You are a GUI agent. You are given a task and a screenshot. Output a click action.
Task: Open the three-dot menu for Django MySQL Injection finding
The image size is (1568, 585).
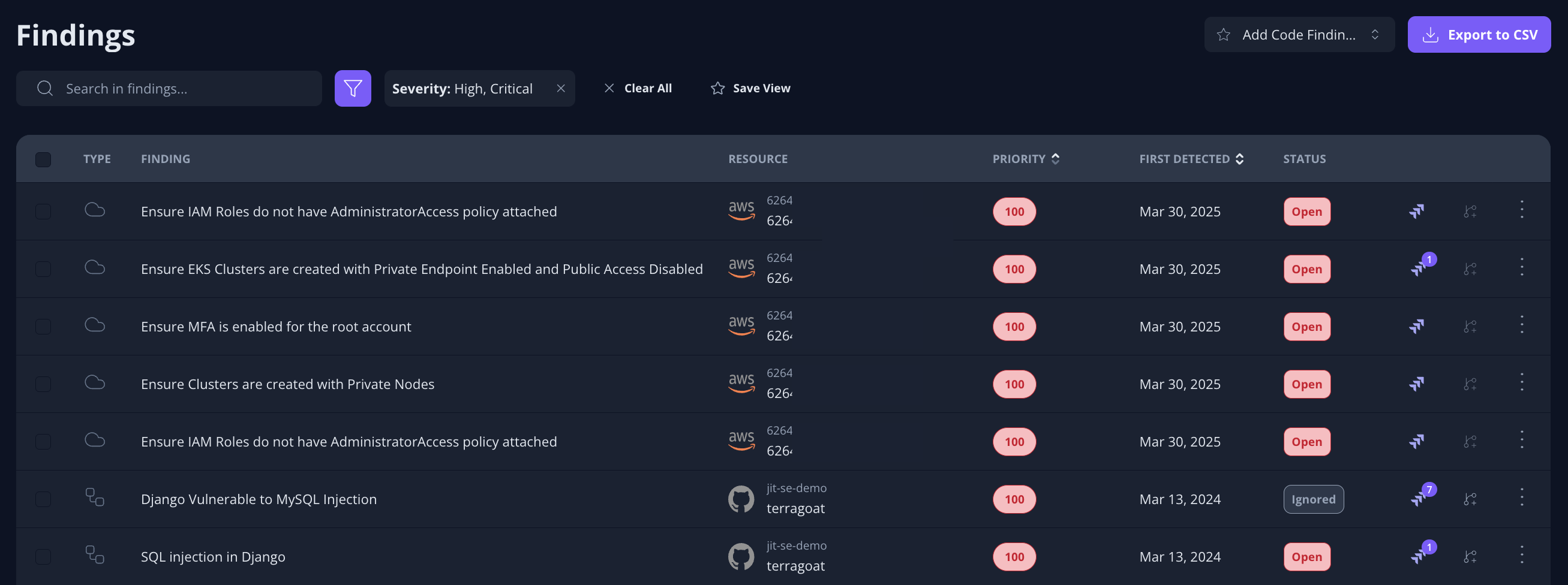coord(1521,499)
